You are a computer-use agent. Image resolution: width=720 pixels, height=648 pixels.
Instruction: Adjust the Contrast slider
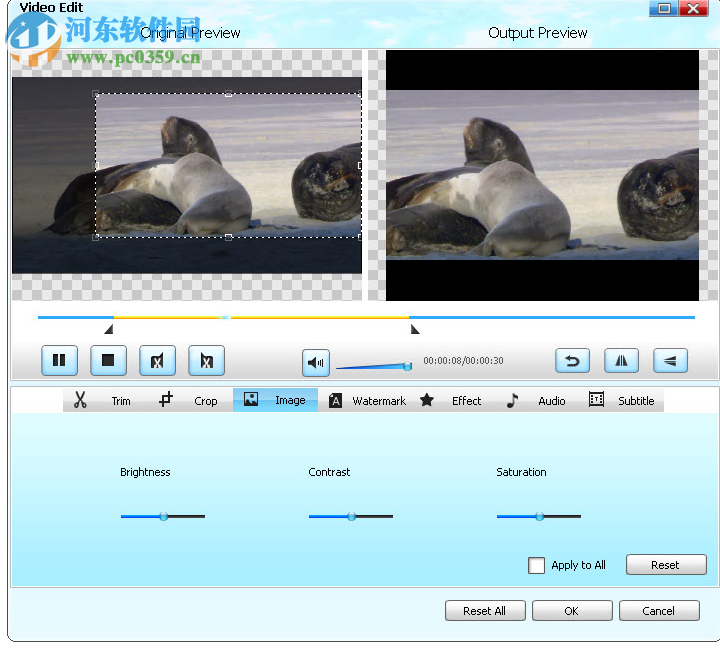point(351,517)
